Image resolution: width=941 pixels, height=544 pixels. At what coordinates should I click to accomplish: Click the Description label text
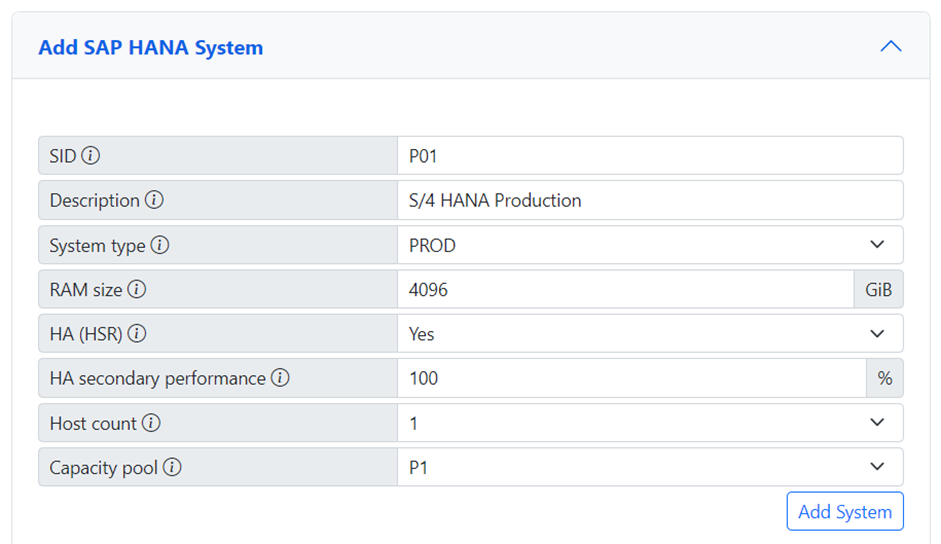pyautogui.click(x=95, y=201)
